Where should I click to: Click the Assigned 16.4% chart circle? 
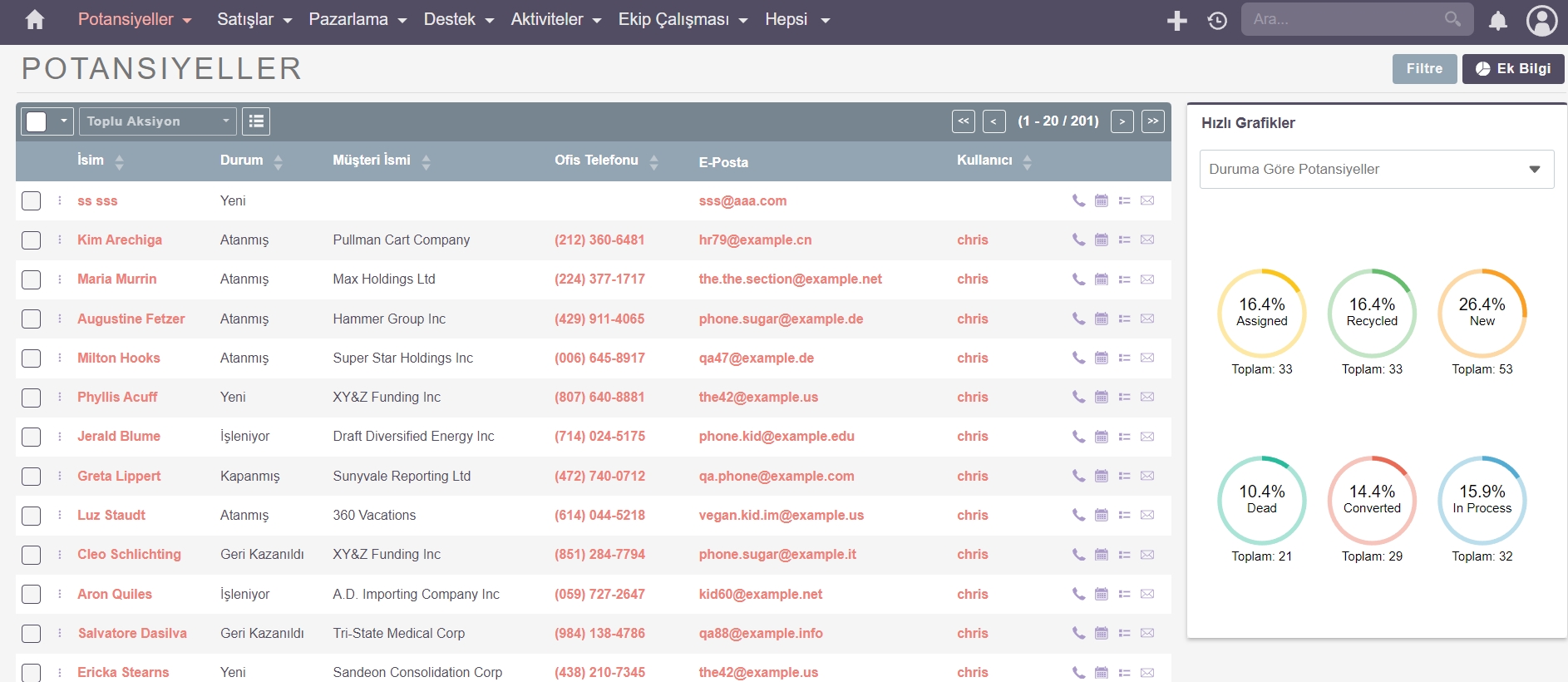coord(1261,313)
